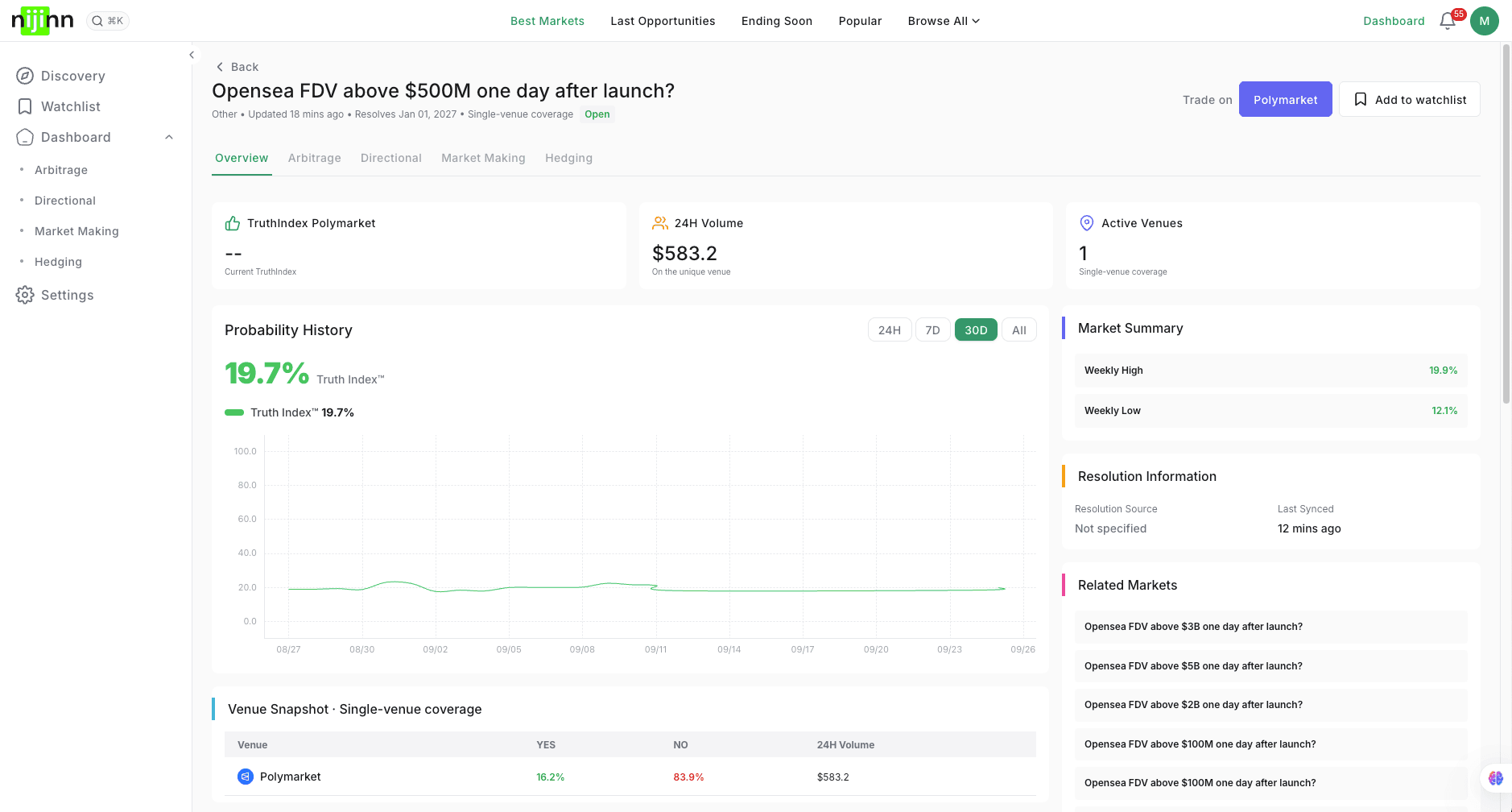The width and height of the screenshot is (1512, 812).
Task: Collapse the sidebar with the chevron
Action: click(x=192, y=55)
